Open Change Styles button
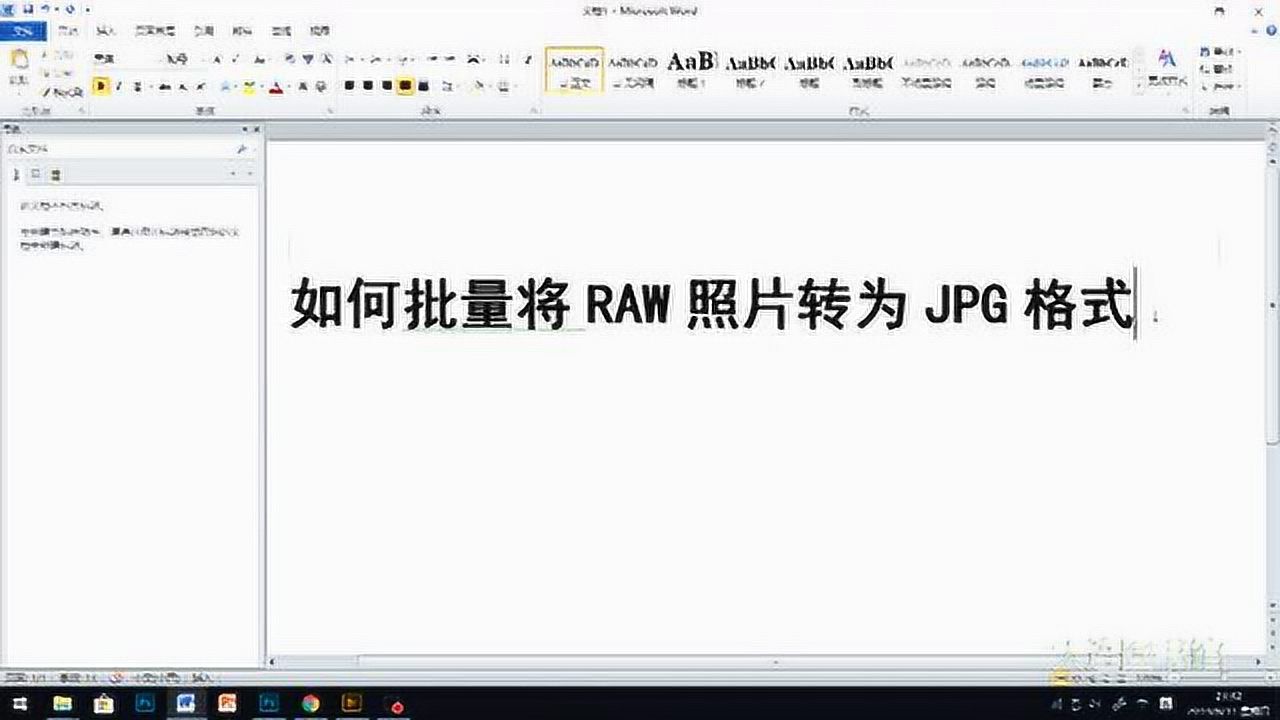The height and width of the screenshot is (720, 1280). [1166, 68]
